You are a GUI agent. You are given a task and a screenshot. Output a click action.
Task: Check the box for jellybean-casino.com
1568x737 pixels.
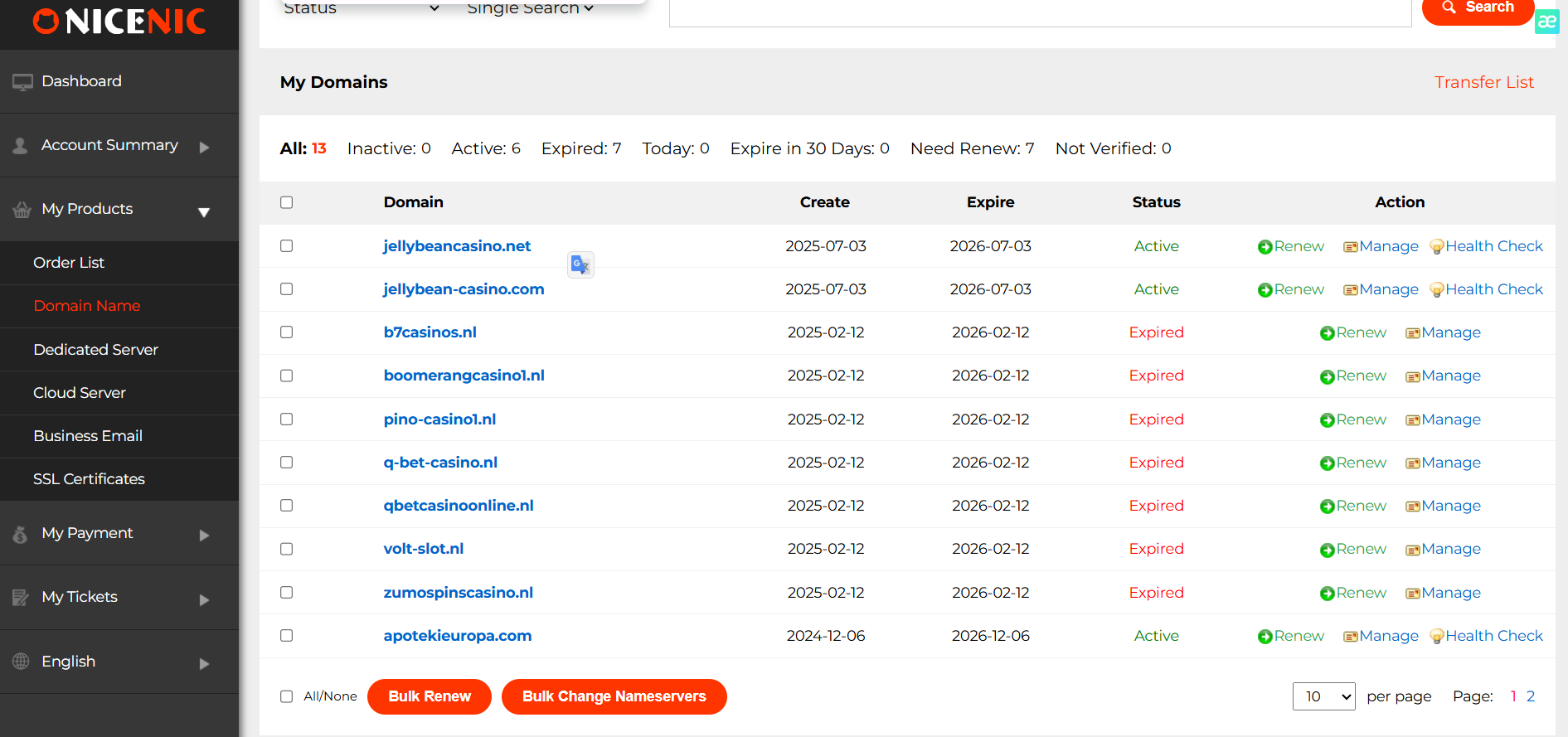[x=287, y=288]
